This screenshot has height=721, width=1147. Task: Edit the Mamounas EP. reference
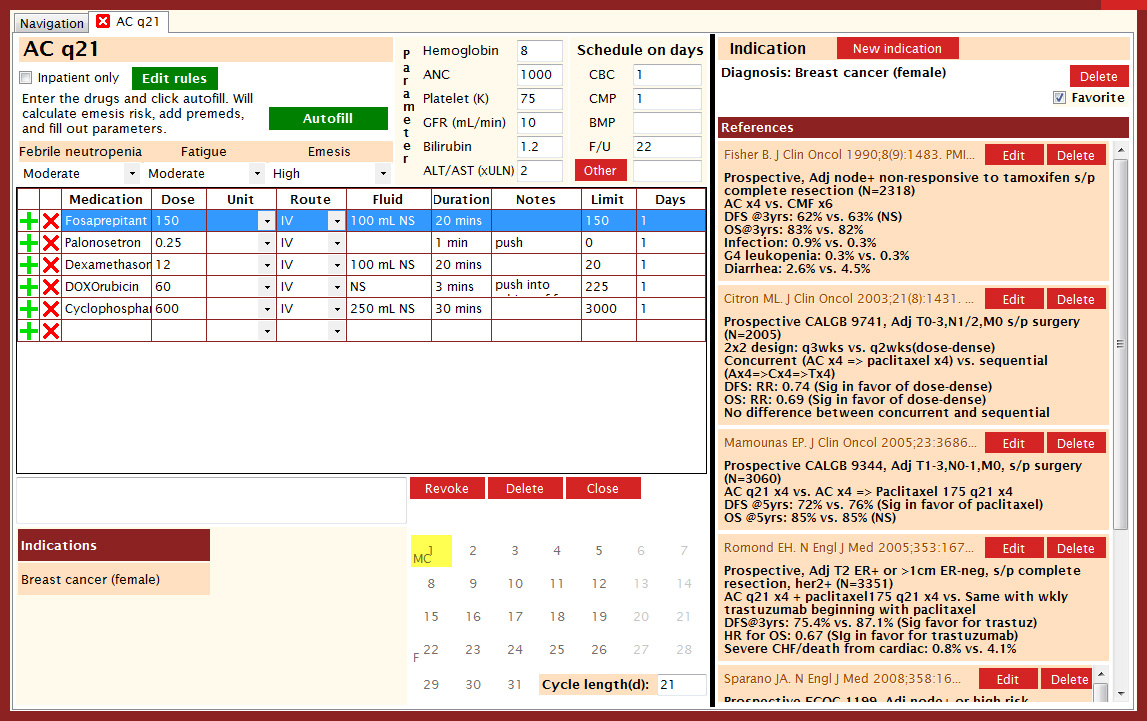point(1013,443)
